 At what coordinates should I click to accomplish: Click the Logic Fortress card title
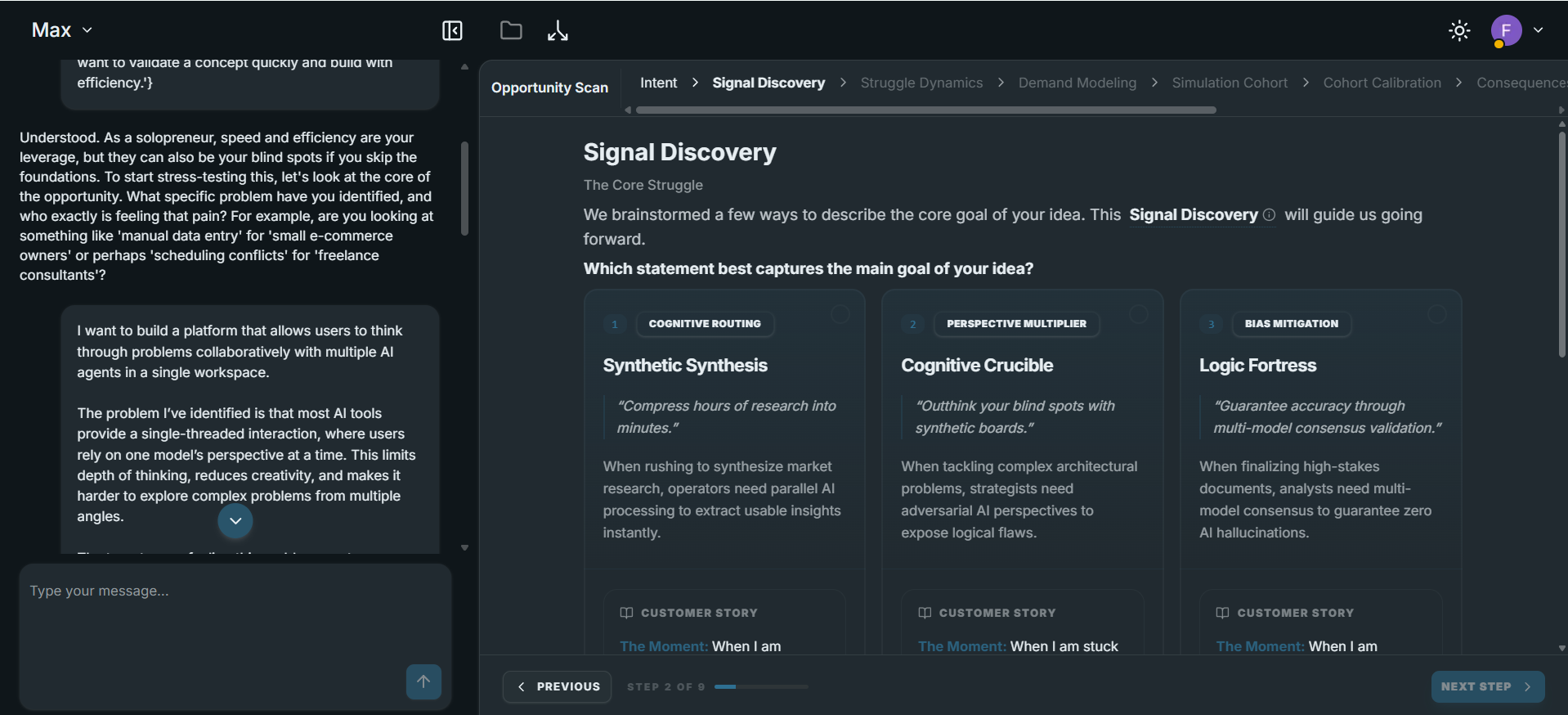[1257, 366]
